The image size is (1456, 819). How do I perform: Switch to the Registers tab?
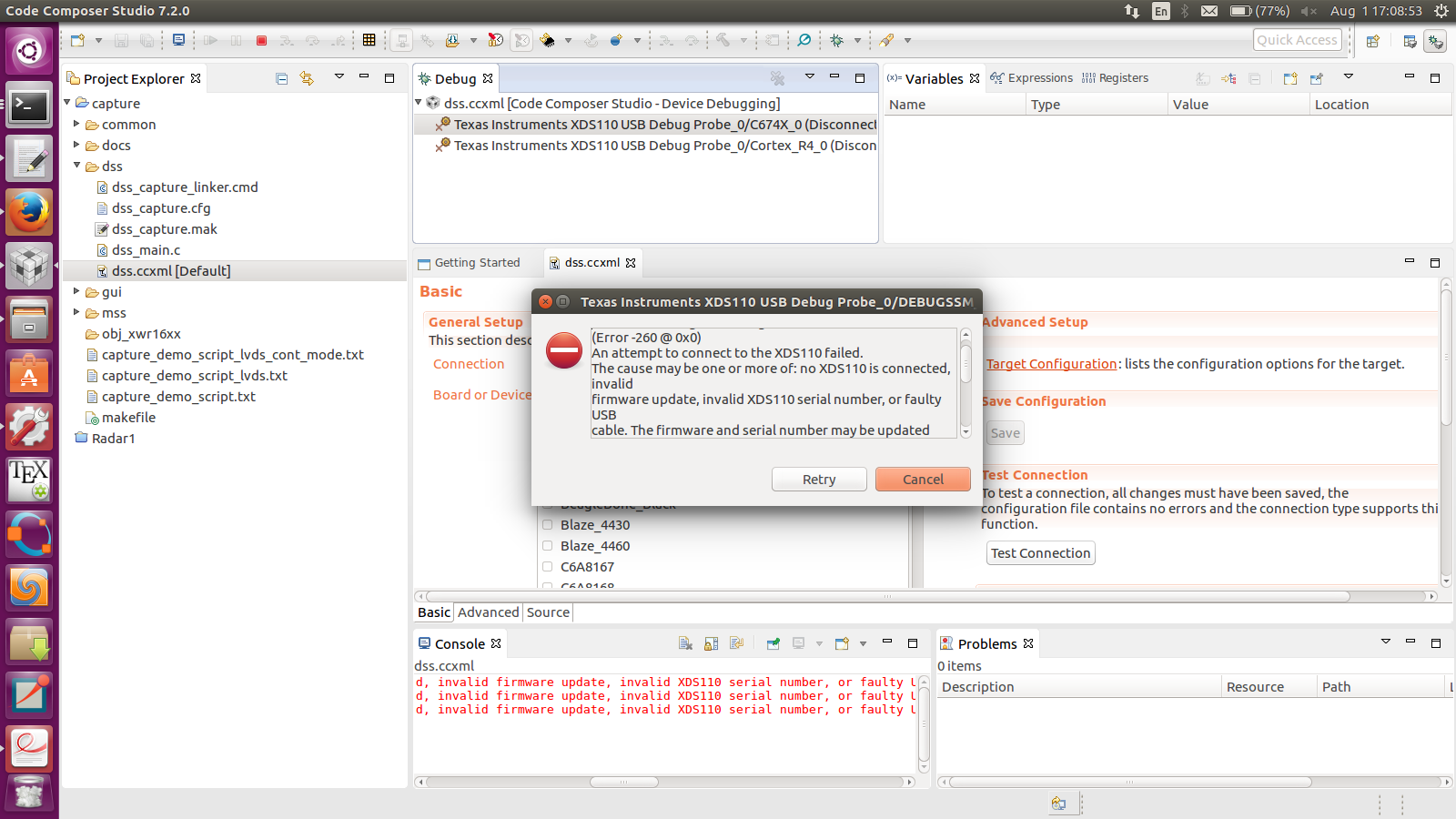1115,78
